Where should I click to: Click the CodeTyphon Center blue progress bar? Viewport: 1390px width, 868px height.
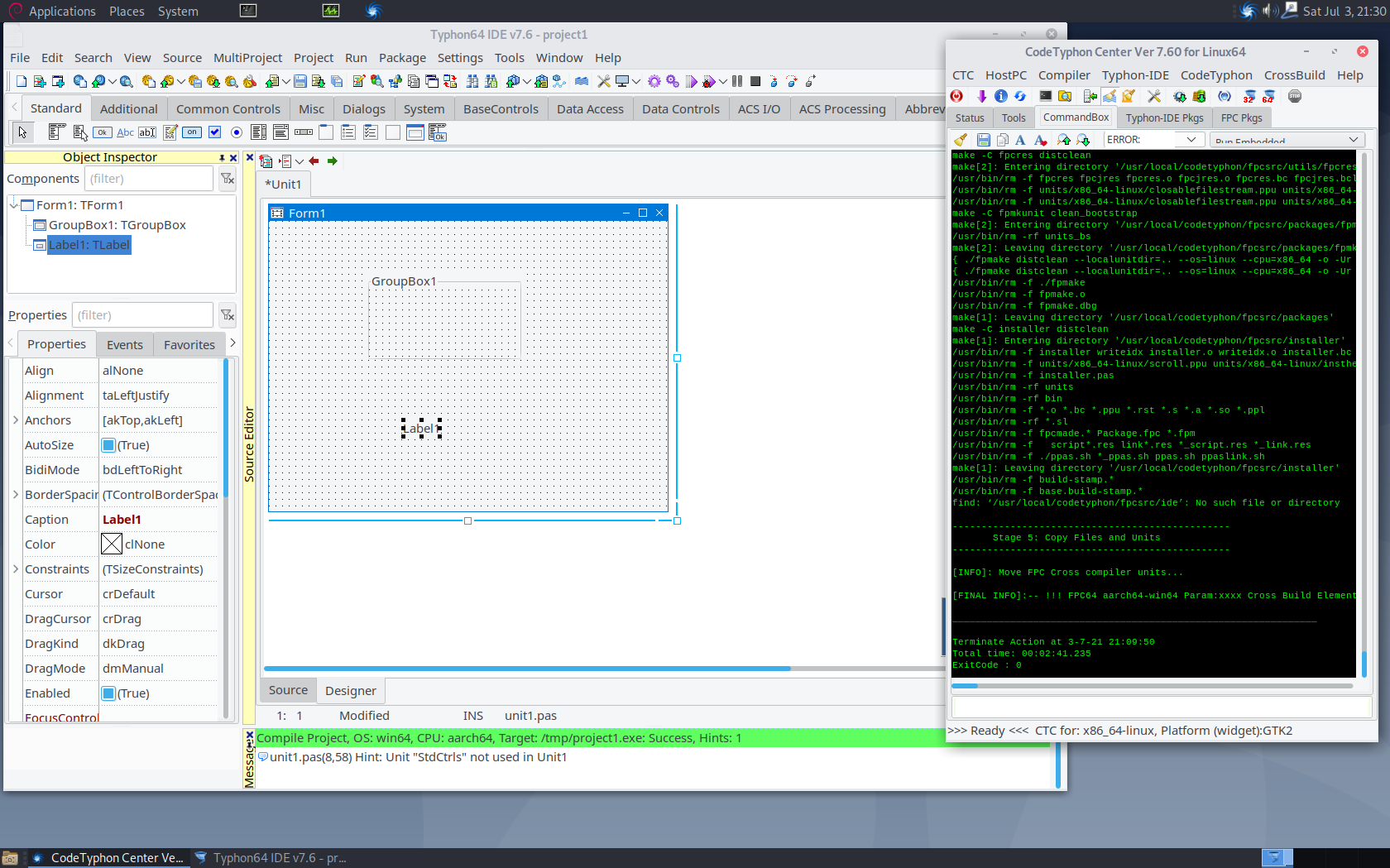pyautogui.click(x=964, y=686)
